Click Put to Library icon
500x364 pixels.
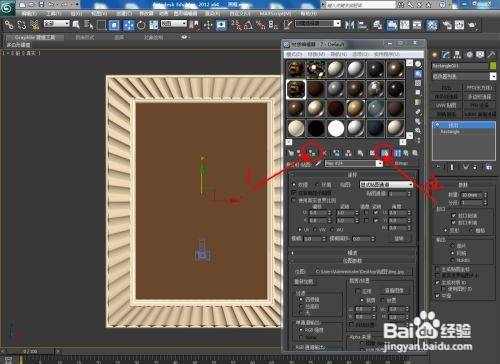click(x=360, y=153)
